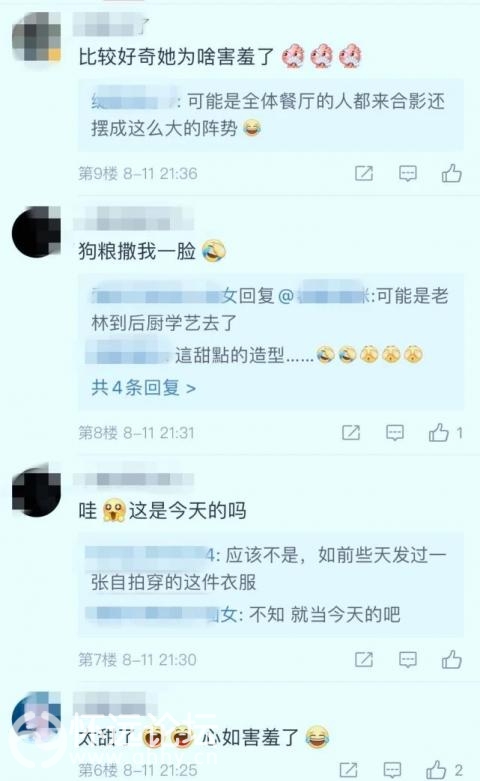Like the 6th floor comment
The height and width of the screenshot is (781, 480).
[436, 770]
